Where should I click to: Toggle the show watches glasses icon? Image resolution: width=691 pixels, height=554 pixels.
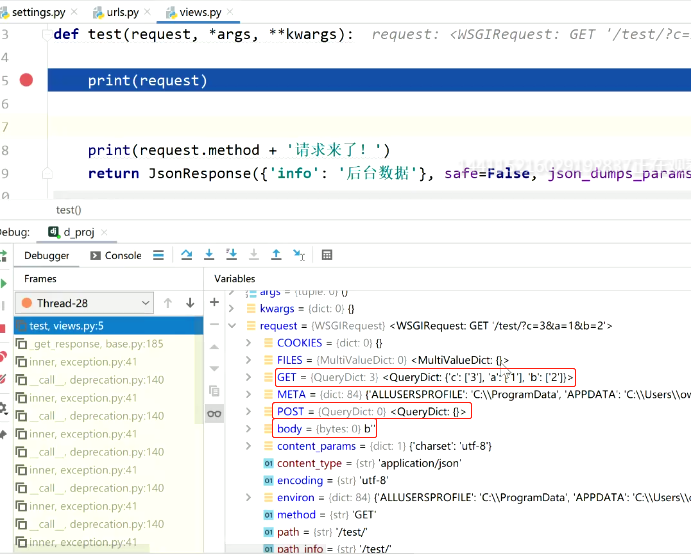(x=215, y=414)
